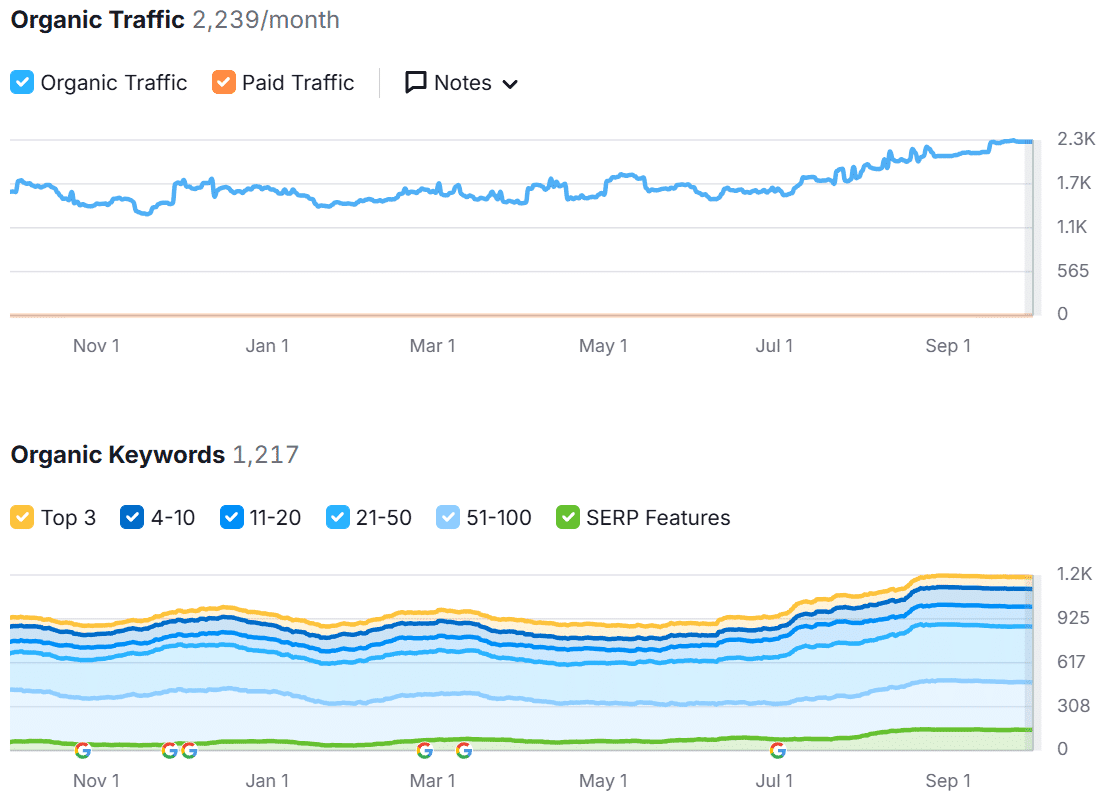Toggle the 51-100 positions checkbox
1101x799 pixels.
448,518
